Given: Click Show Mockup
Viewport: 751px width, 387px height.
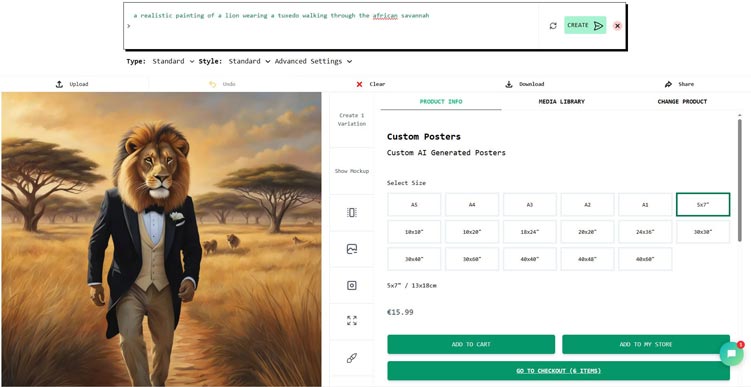Looking at the screenshot, I should [352, 171].
